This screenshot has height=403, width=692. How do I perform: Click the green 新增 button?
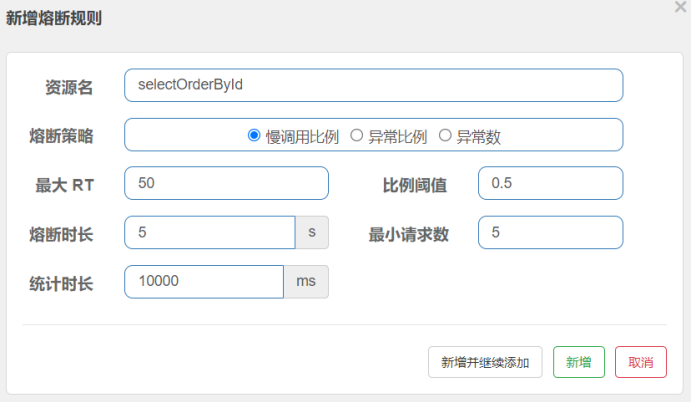(579, 362)
